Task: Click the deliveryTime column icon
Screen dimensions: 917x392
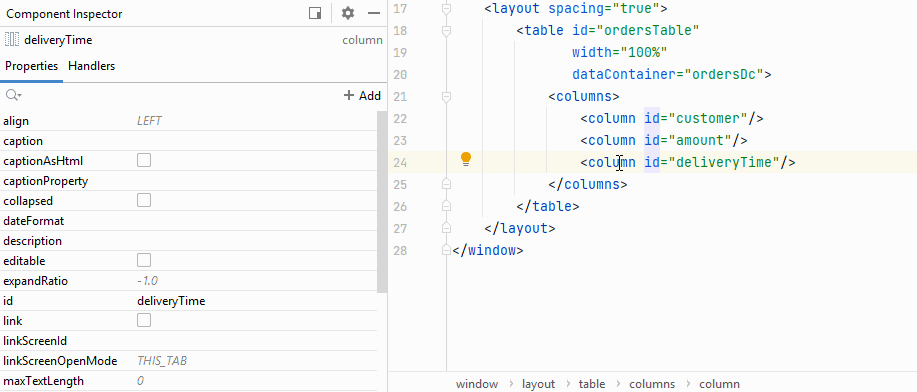Action: click(x=12, y=40)
